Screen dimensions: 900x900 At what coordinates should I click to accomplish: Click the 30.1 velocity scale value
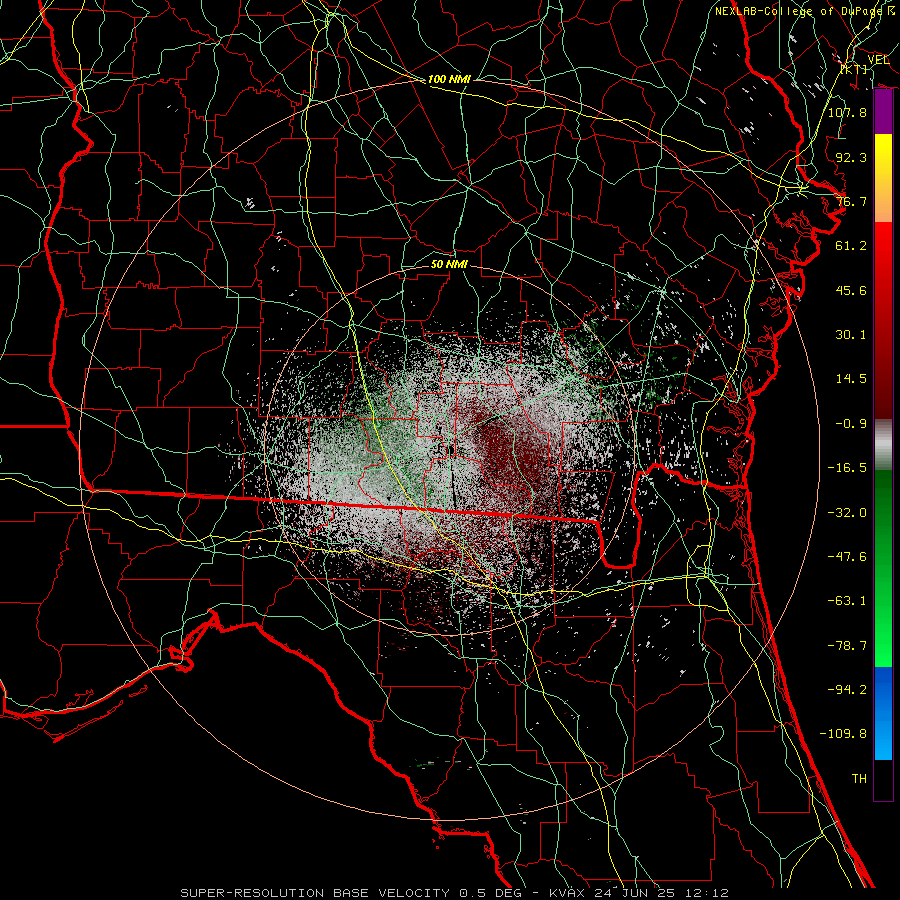coord(851,335)
